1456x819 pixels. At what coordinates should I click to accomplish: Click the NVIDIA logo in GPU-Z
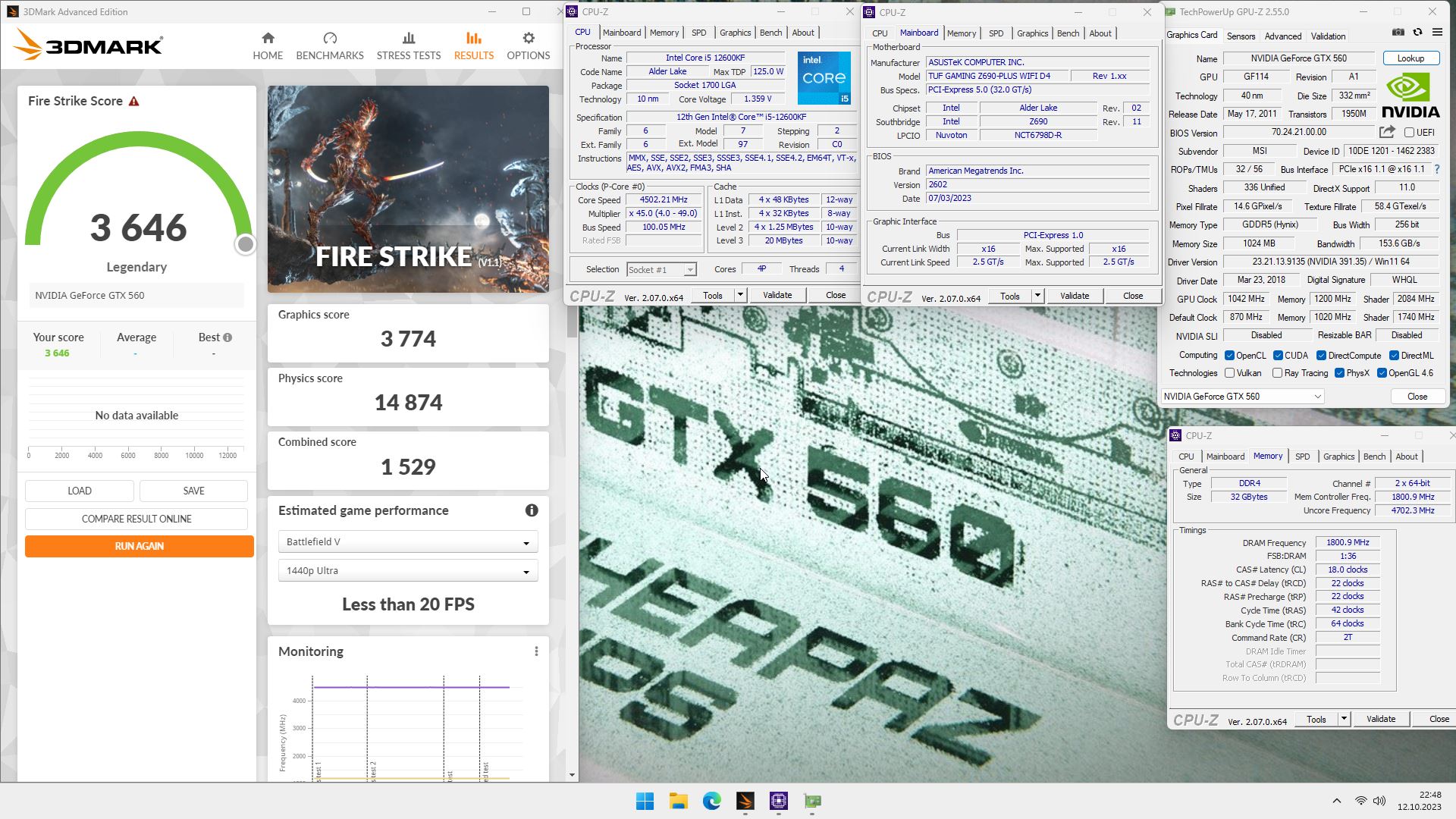(x=1410, y=95)
